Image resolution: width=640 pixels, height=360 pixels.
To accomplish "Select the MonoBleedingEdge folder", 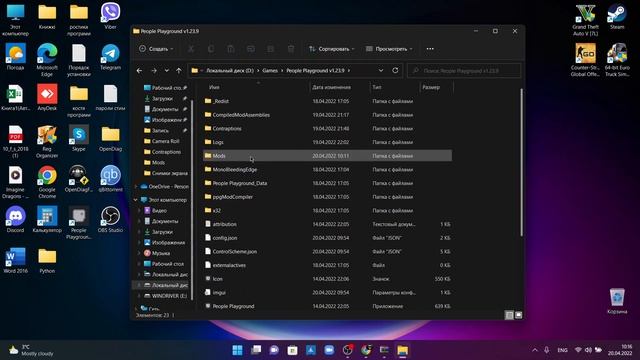I will (327, 169).
